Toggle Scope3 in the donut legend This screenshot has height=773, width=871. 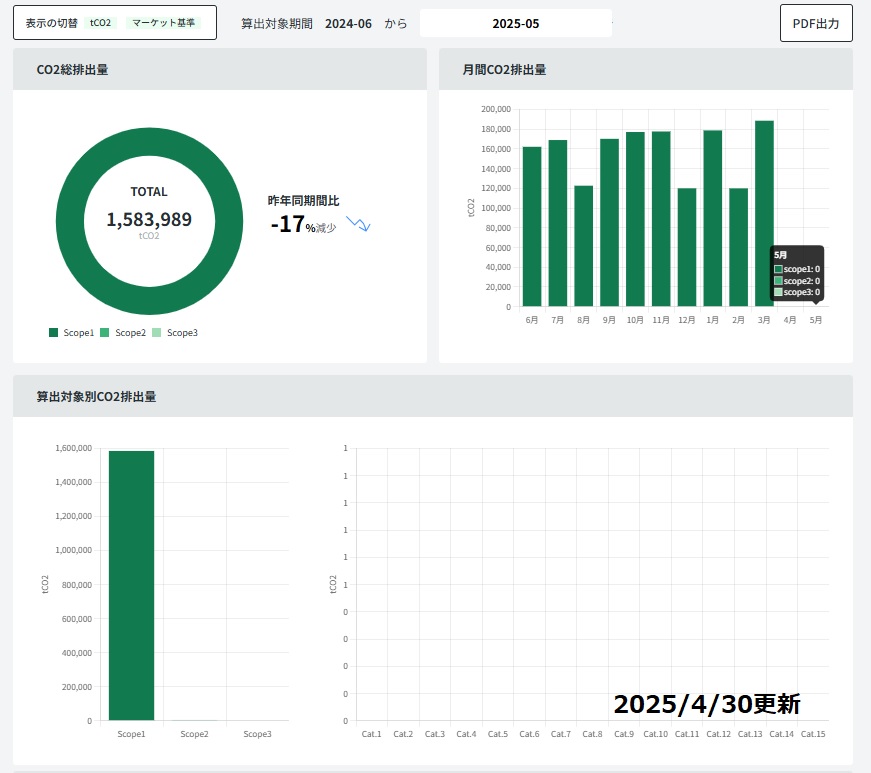[x=175, y=333]
